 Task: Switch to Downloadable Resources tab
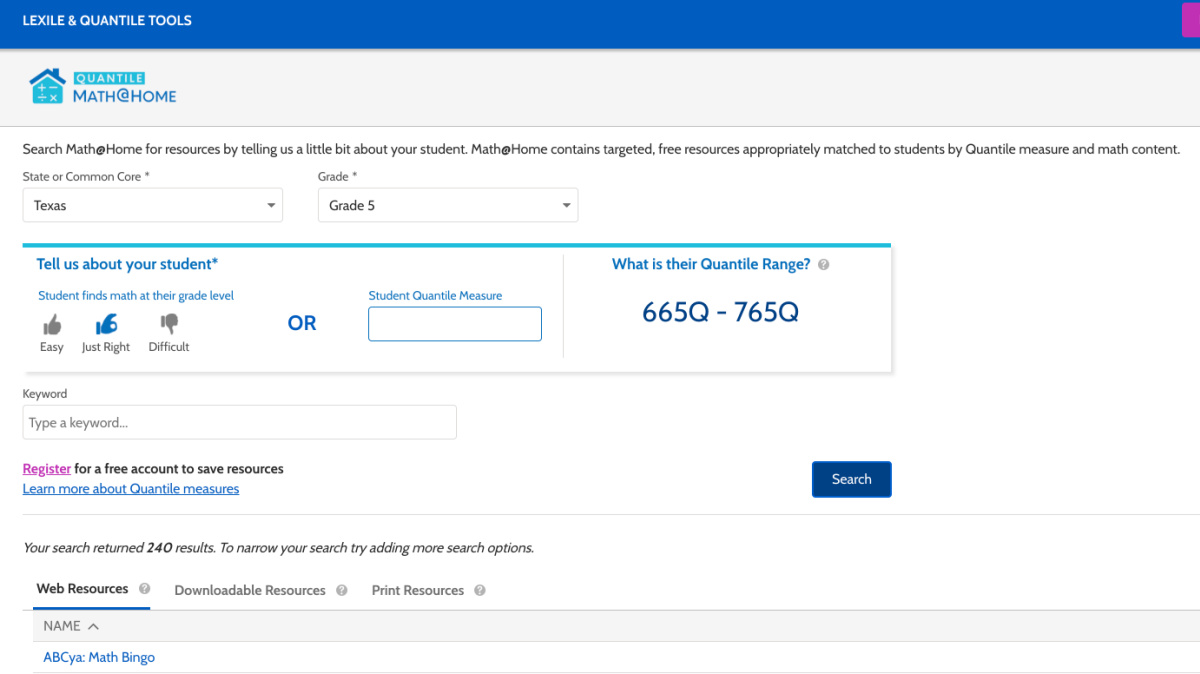coord(250,590)
